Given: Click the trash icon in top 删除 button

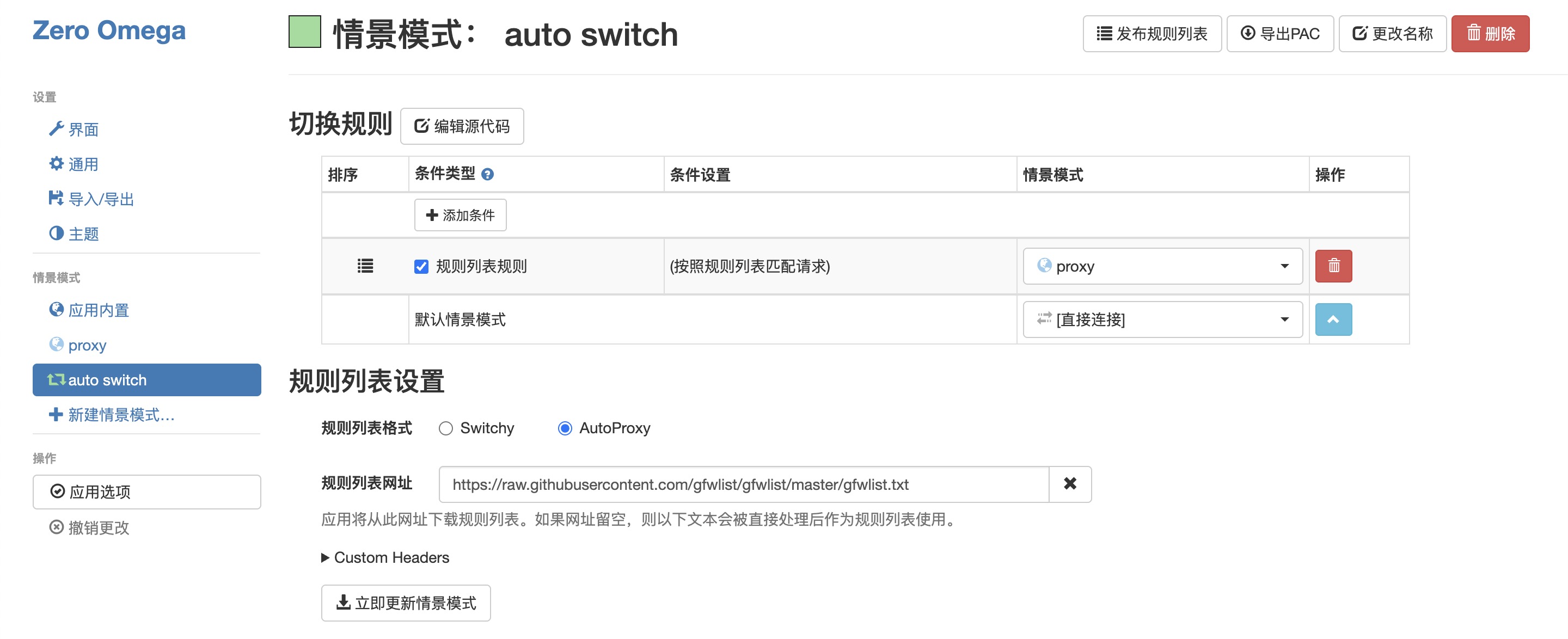Looking at the screenshot, I should pos(1473,32).
